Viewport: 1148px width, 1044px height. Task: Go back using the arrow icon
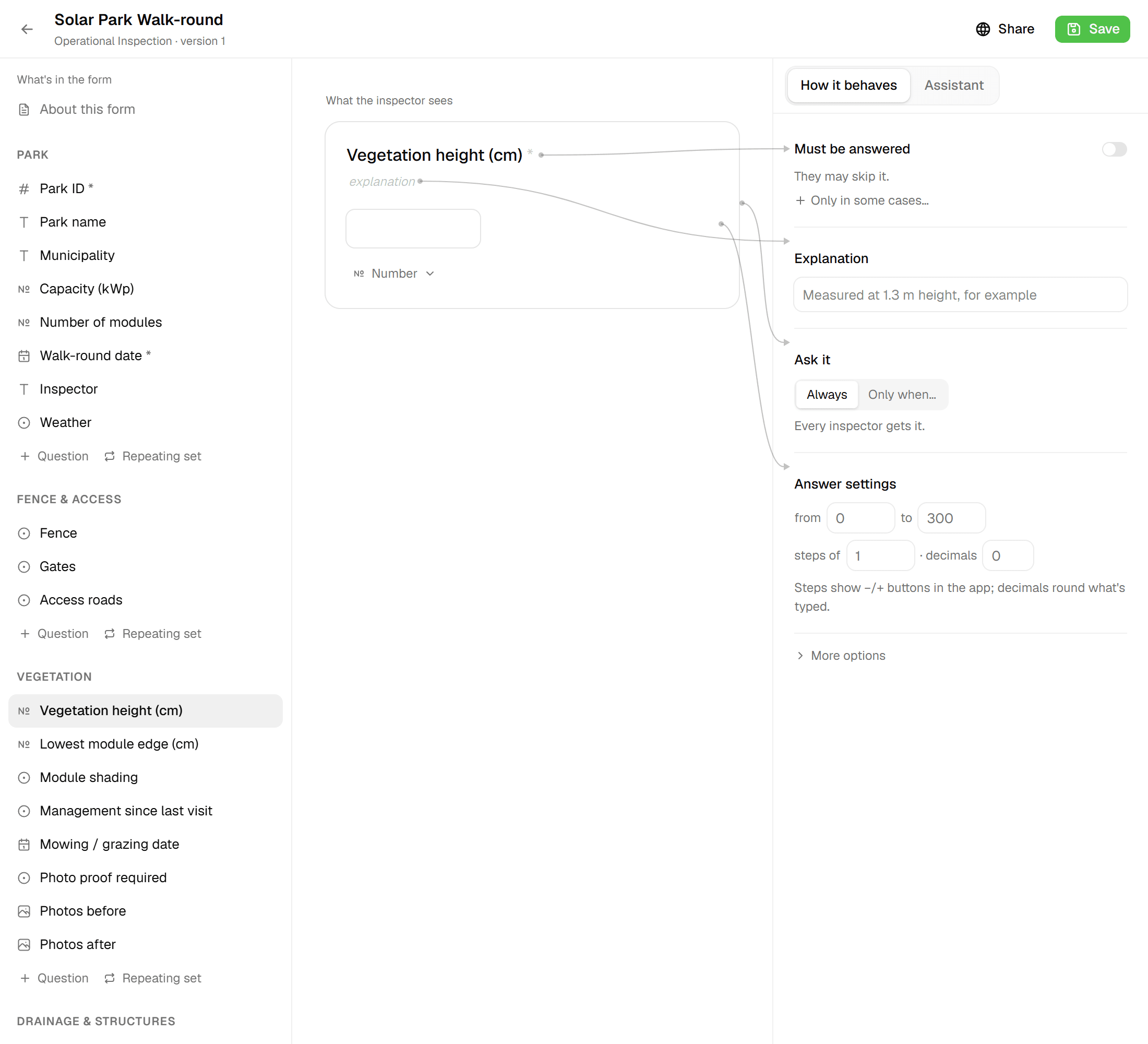27,29
